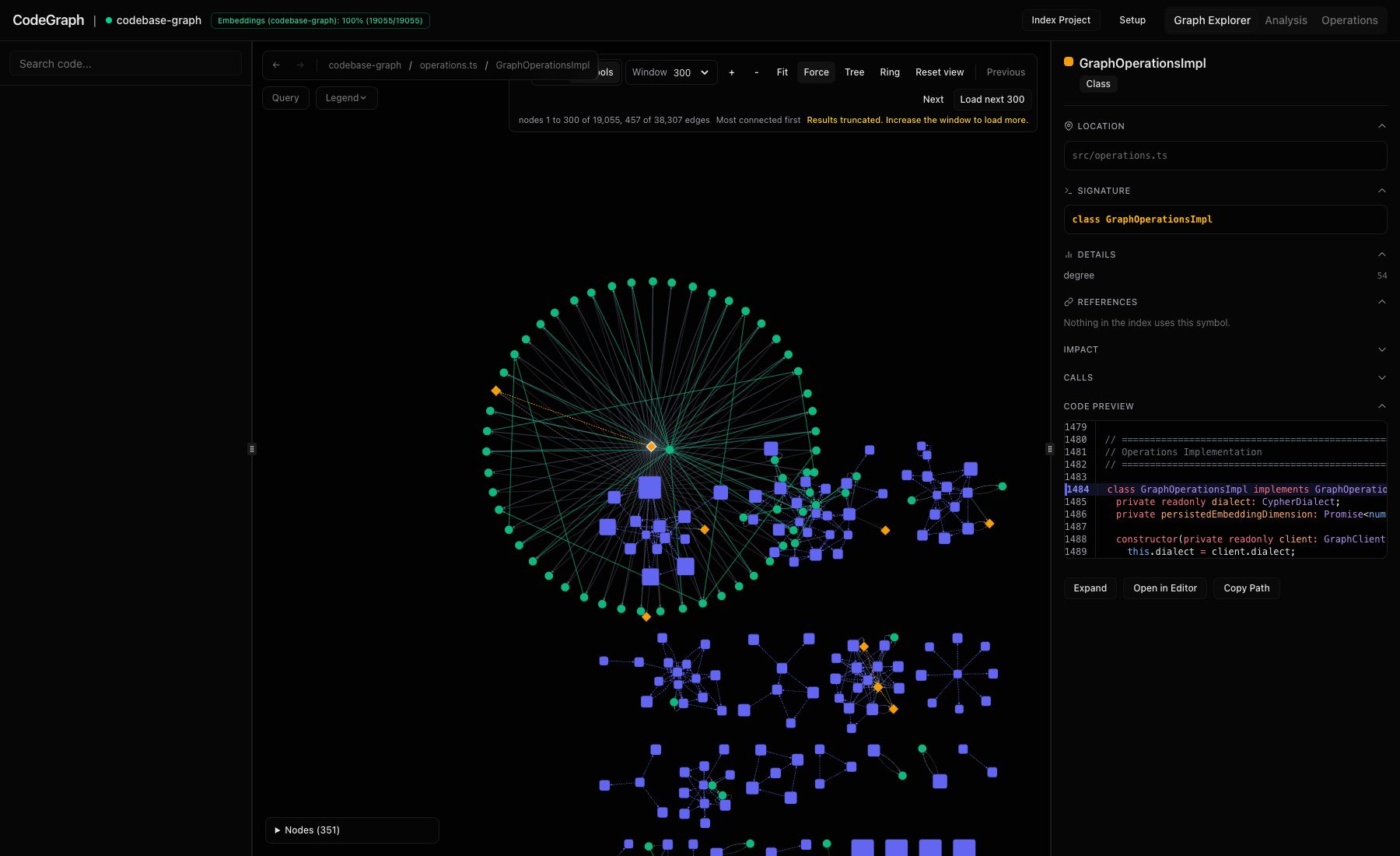Focus the Search code input field
The height and width of the screenshot is (856, 1400).
tap(125, 64)
